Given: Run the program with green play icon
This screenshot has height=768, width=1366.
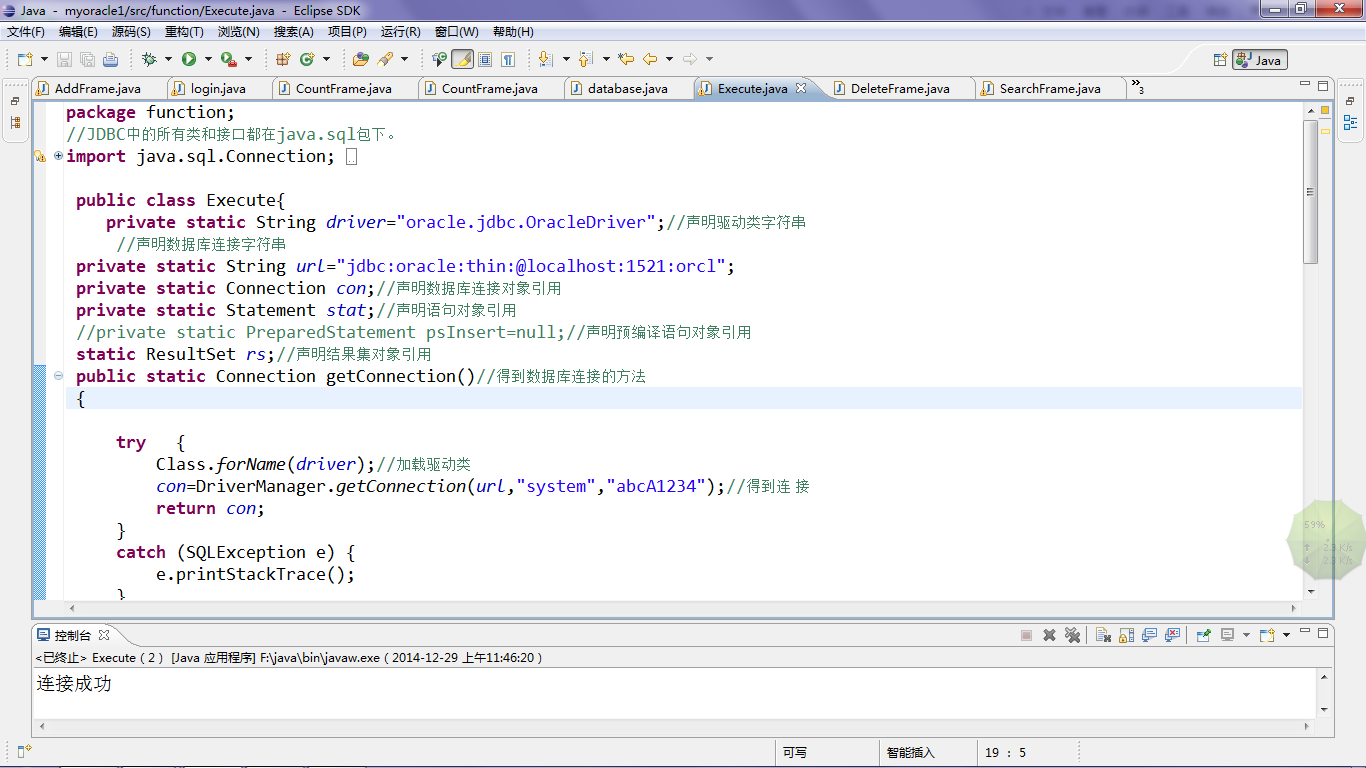Looking at the screenshot, I should pos(189,59).
